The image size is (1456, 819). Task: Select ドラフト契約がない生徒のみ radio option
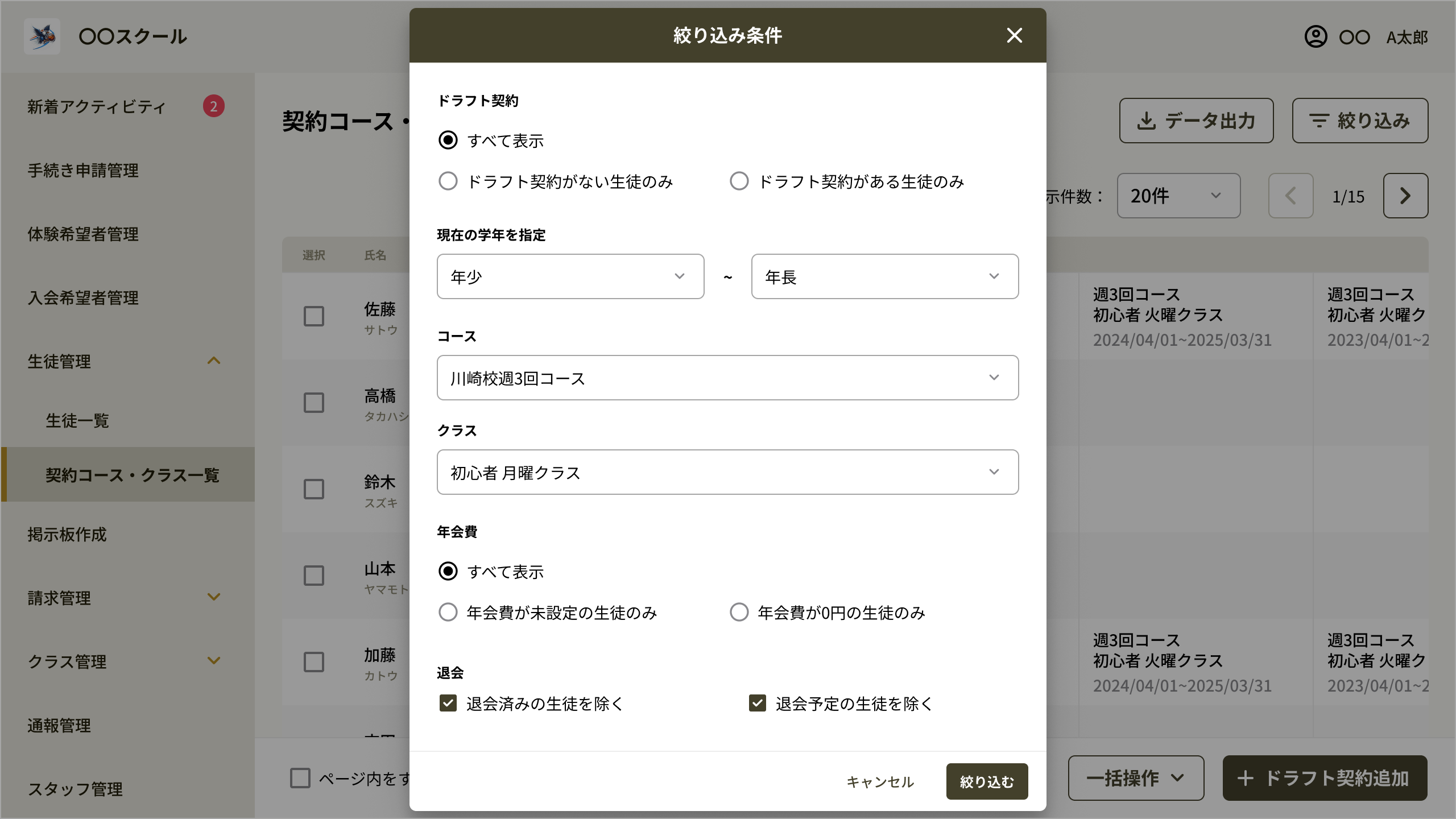(x=448, y=181)
